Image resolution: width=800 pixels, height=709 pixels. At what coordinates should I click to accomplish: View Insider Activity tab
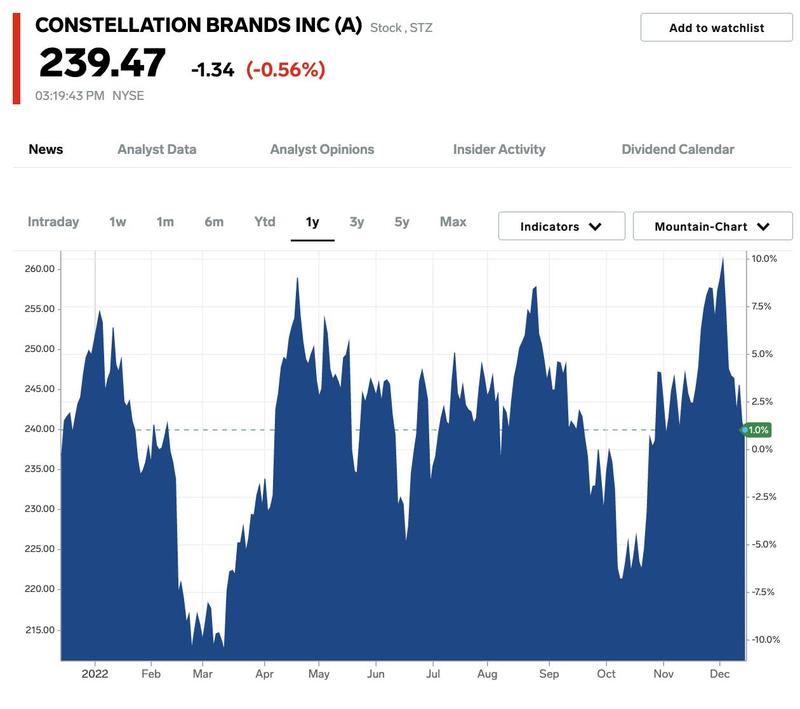pos(499,149)
